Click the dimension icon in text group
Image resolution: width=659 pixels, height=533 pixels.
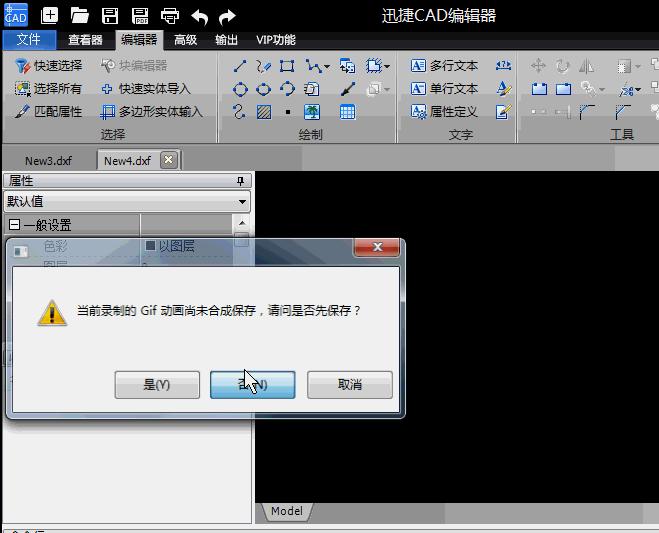[503, 66]
